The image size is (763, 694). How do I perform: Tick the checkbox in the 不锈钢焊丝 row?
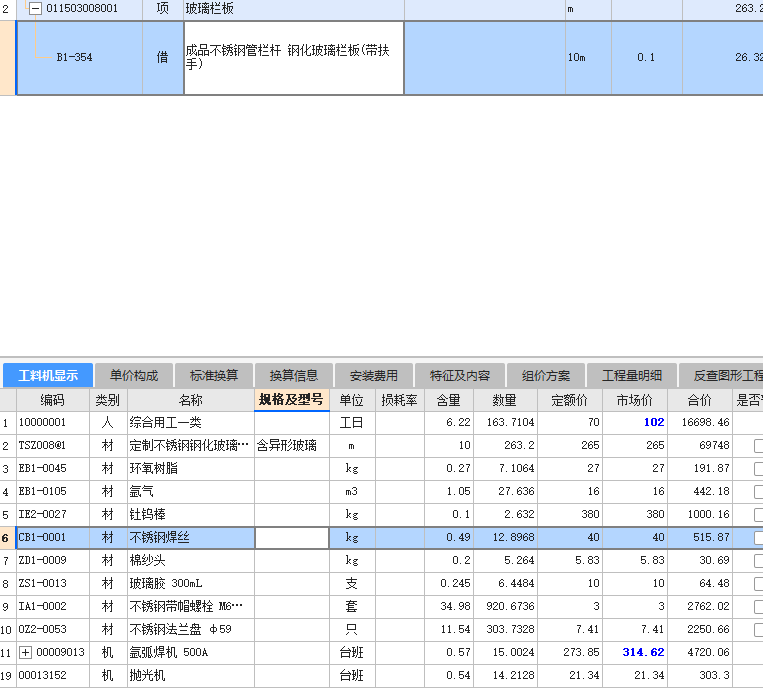pyautogui.click(x=758, y=537)
